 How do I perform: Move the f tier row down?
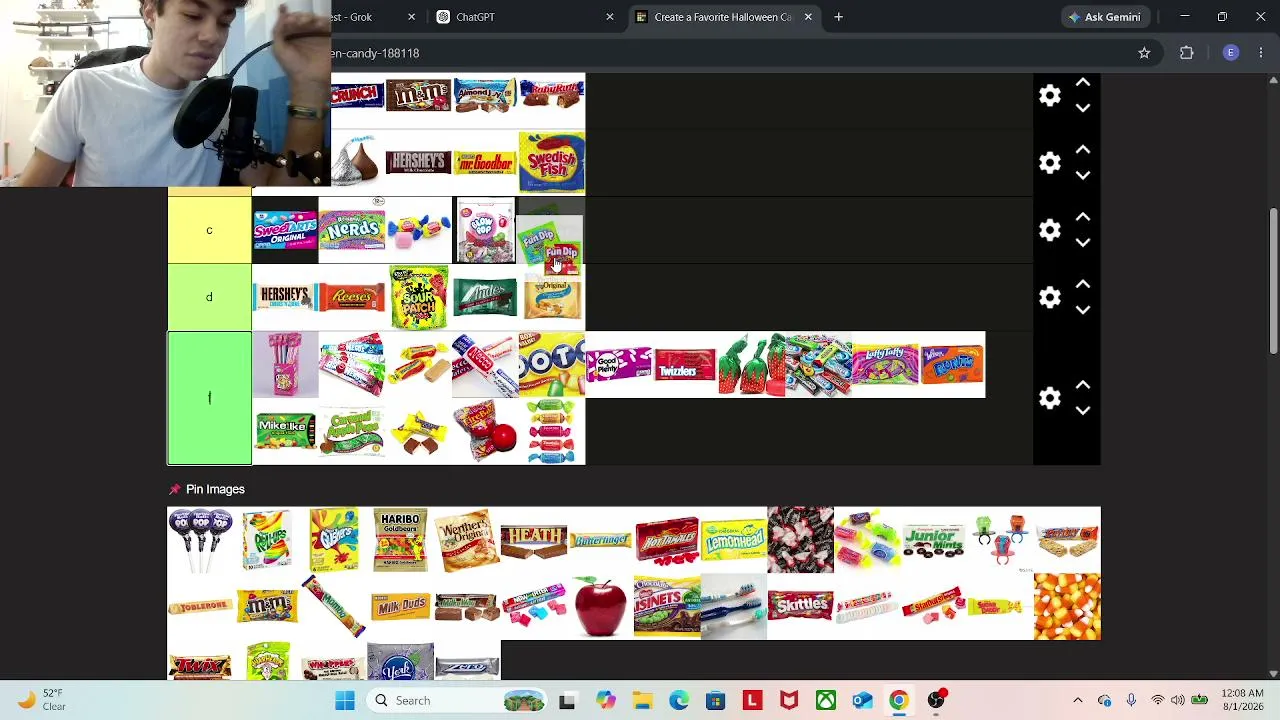tap(1083, 411)
